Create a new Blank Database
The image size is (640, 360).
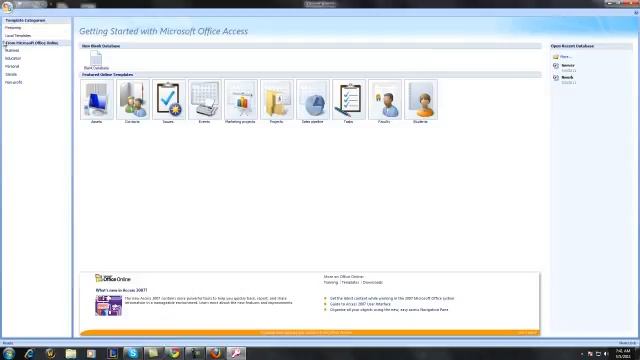(96, 60)
